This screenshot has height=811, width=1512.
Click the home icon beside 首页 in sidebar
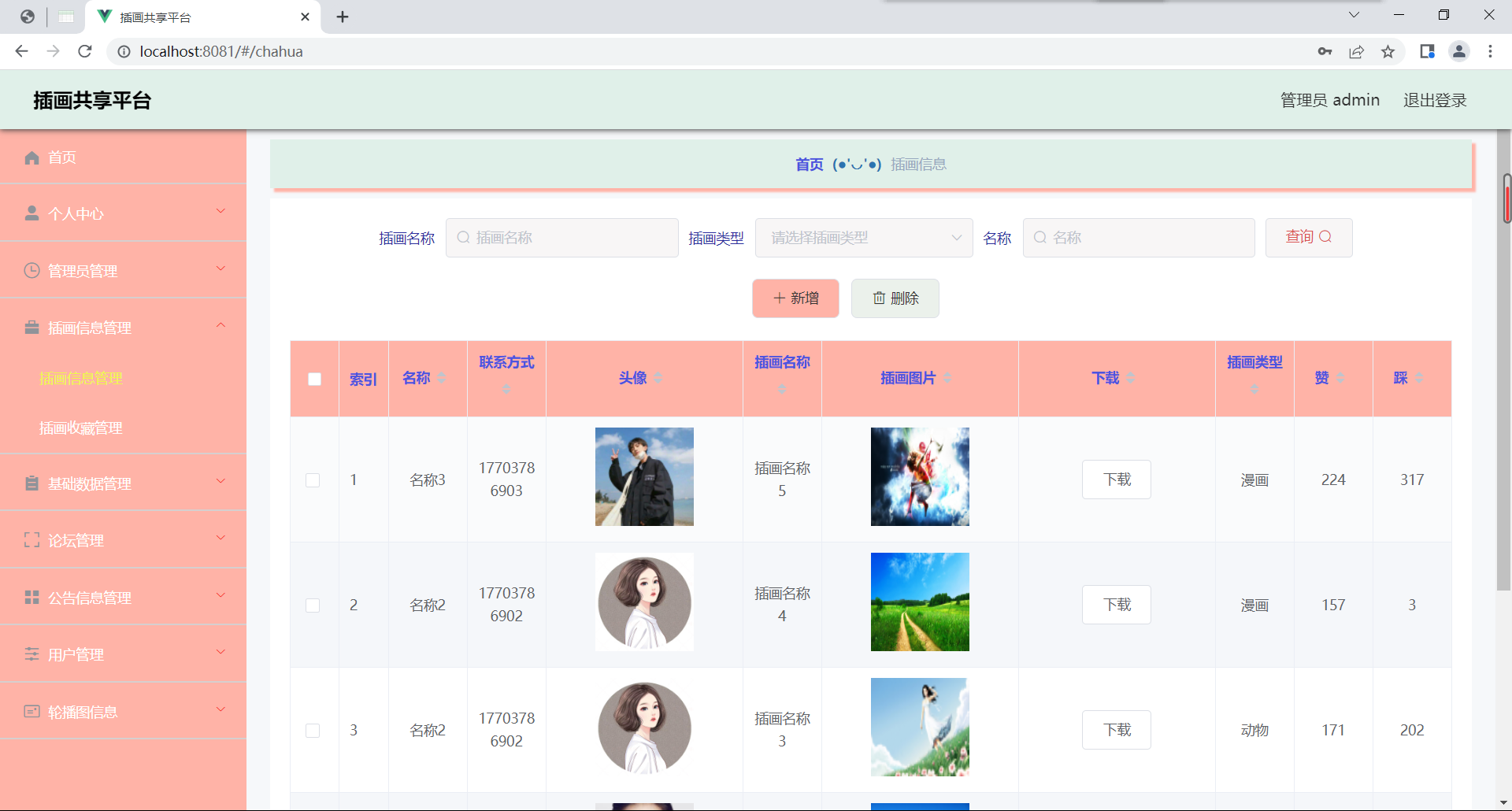(31, 157)
